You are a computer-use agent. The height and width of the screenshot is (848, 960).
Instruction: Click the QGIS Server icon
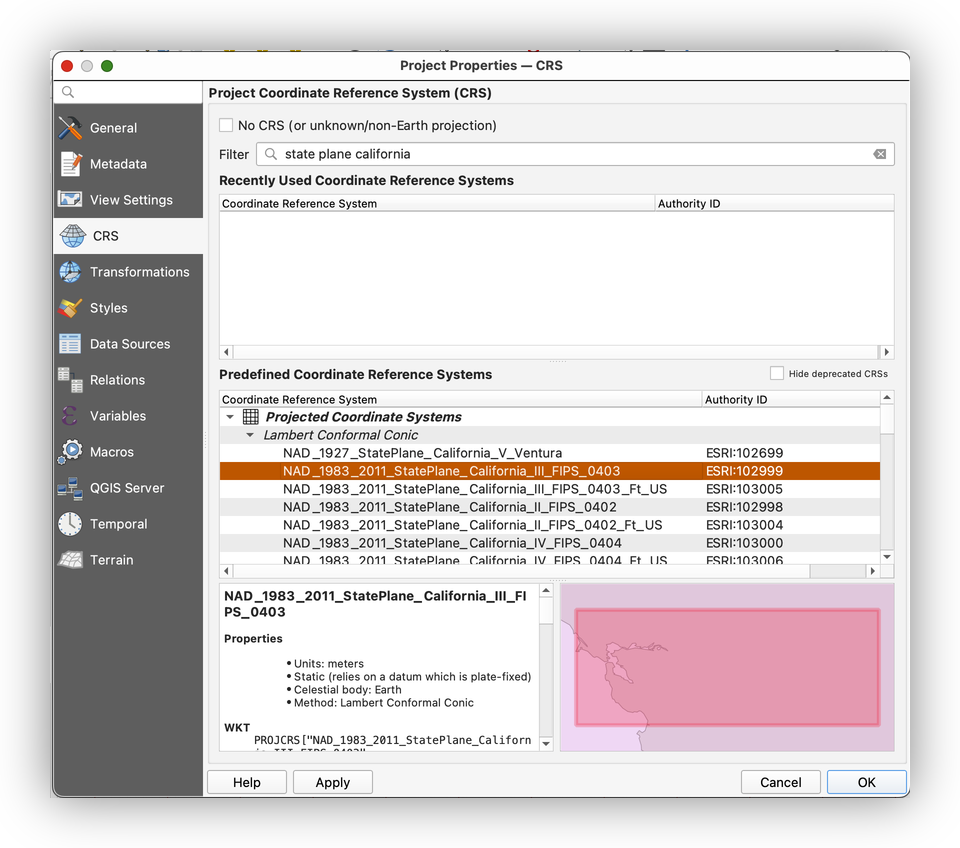click(70, 488)
